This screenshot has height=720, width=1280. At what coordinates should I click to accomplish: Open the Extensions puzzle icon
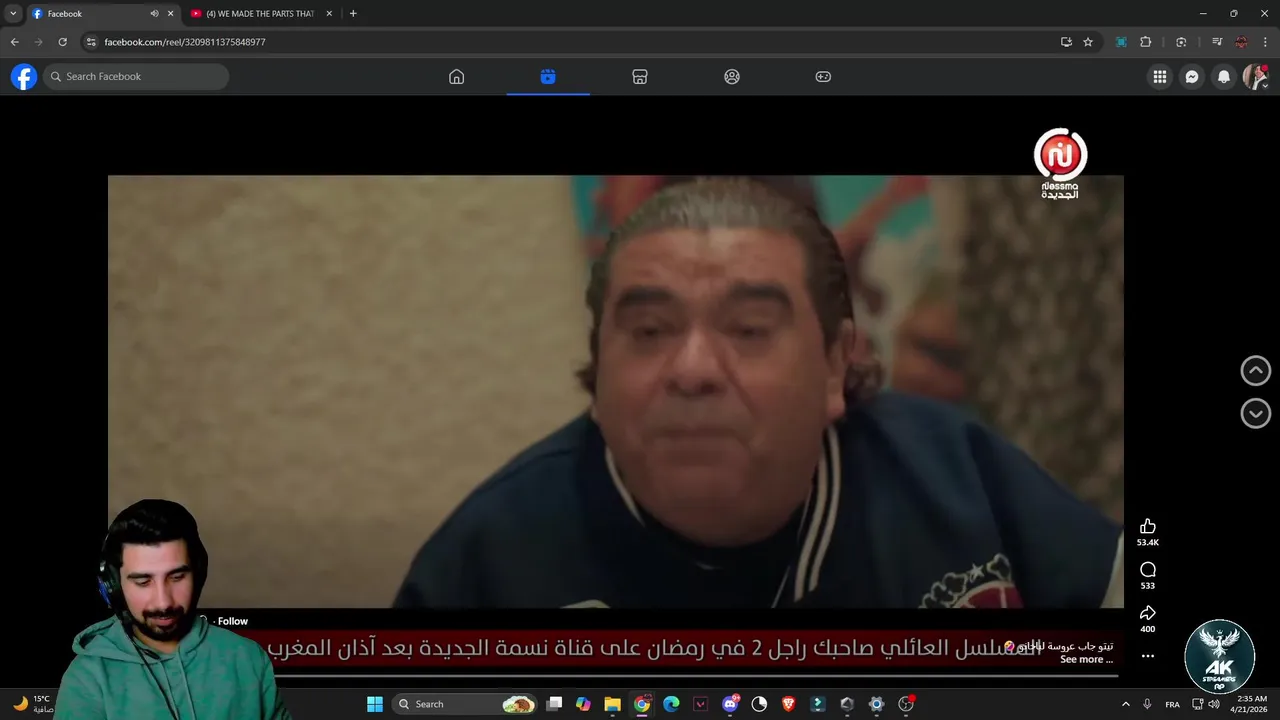(x=1146, y=42)
